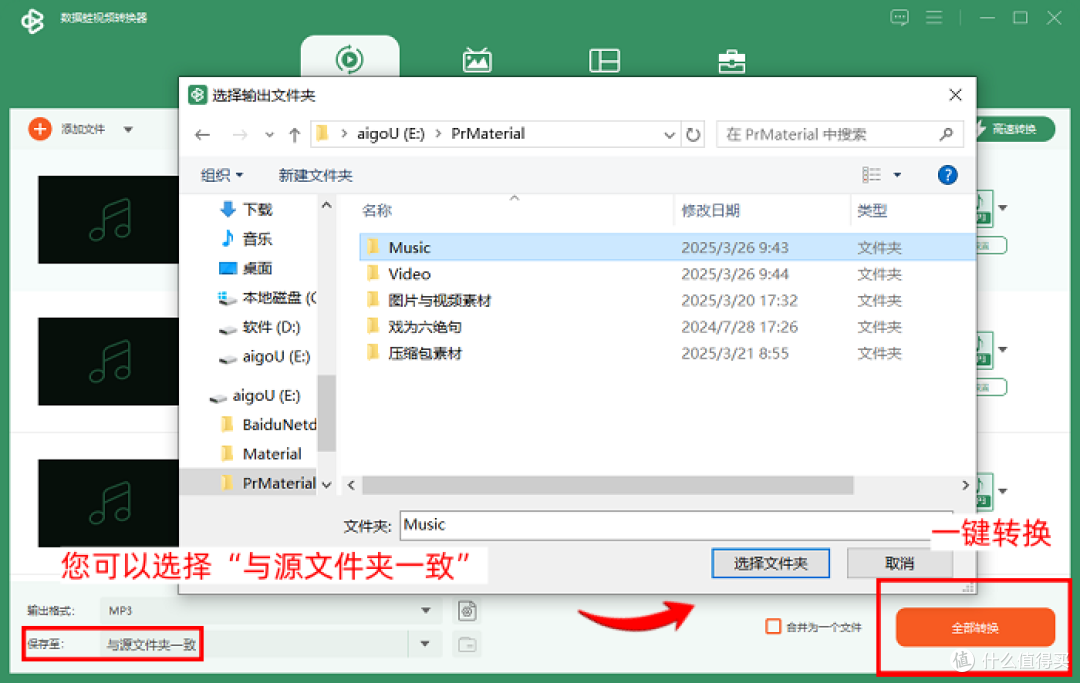Viewport: 1080px width, 683px height.
Task: Click the search magnifier icon
Action: click(x=946, y=134)
